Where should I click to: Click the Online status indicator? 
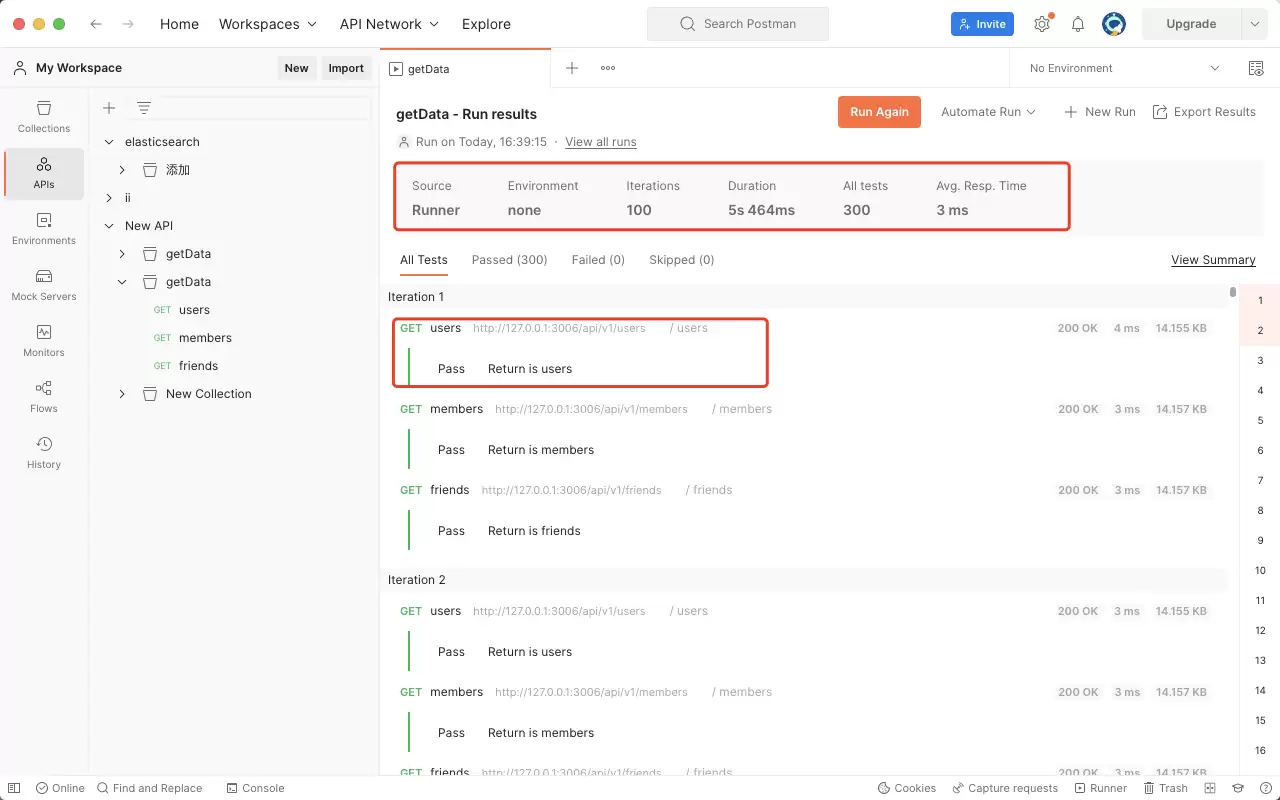pos(59,788)
